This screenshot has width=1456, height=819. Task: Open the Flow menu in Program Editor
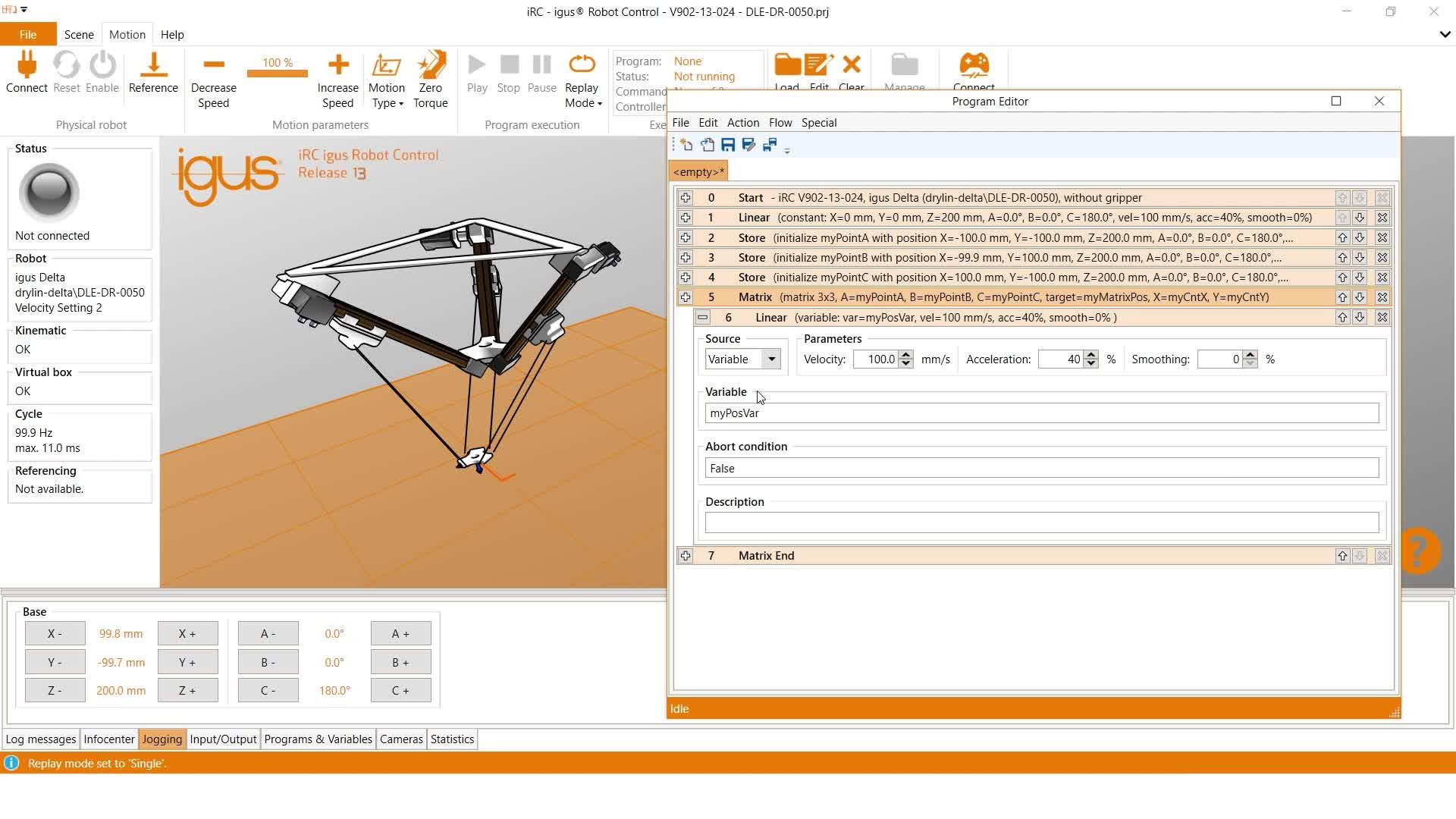coord(780,123)
